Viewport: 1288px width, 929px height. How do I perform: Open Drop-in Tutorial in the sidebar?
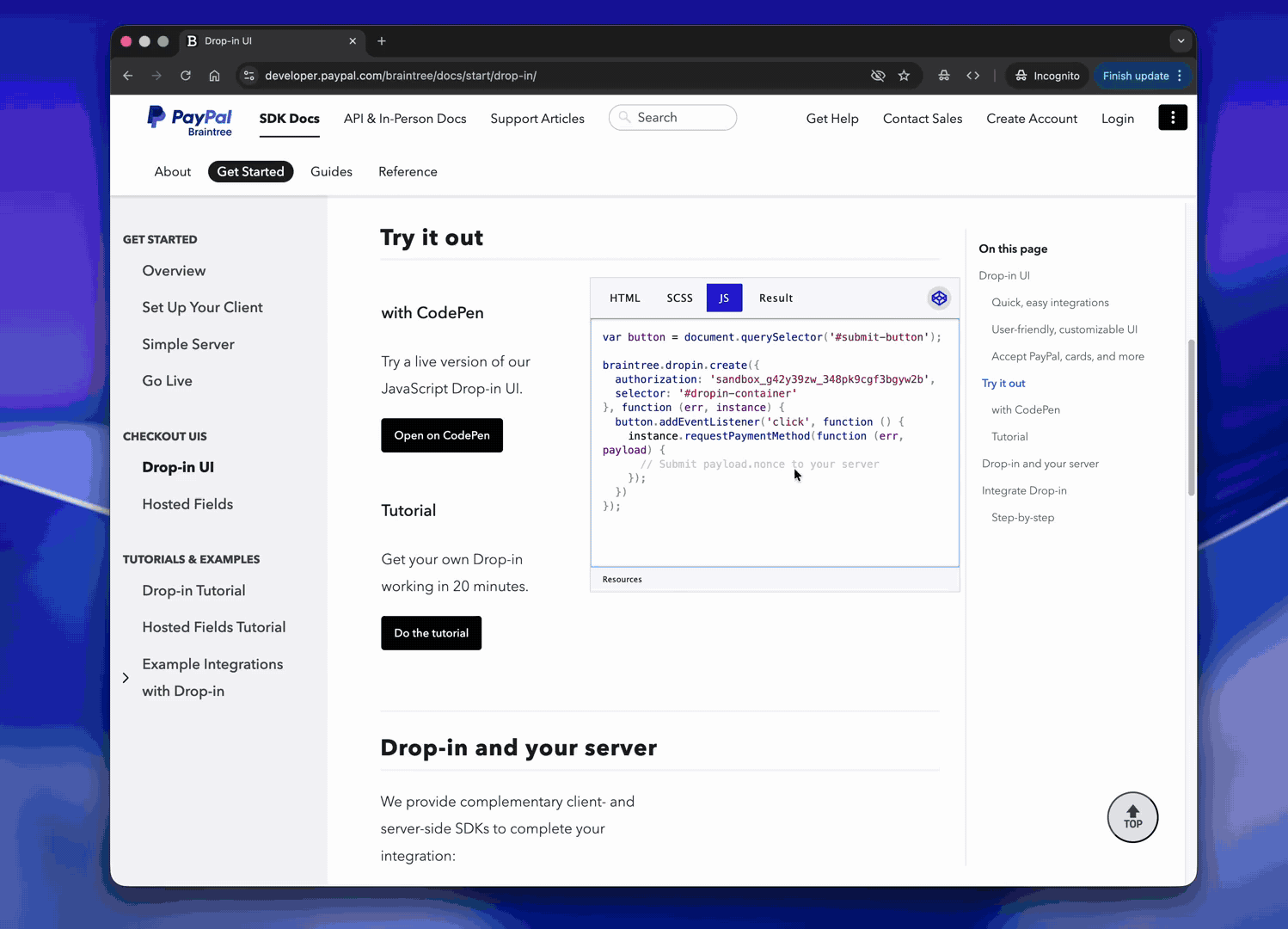(193, 591)
